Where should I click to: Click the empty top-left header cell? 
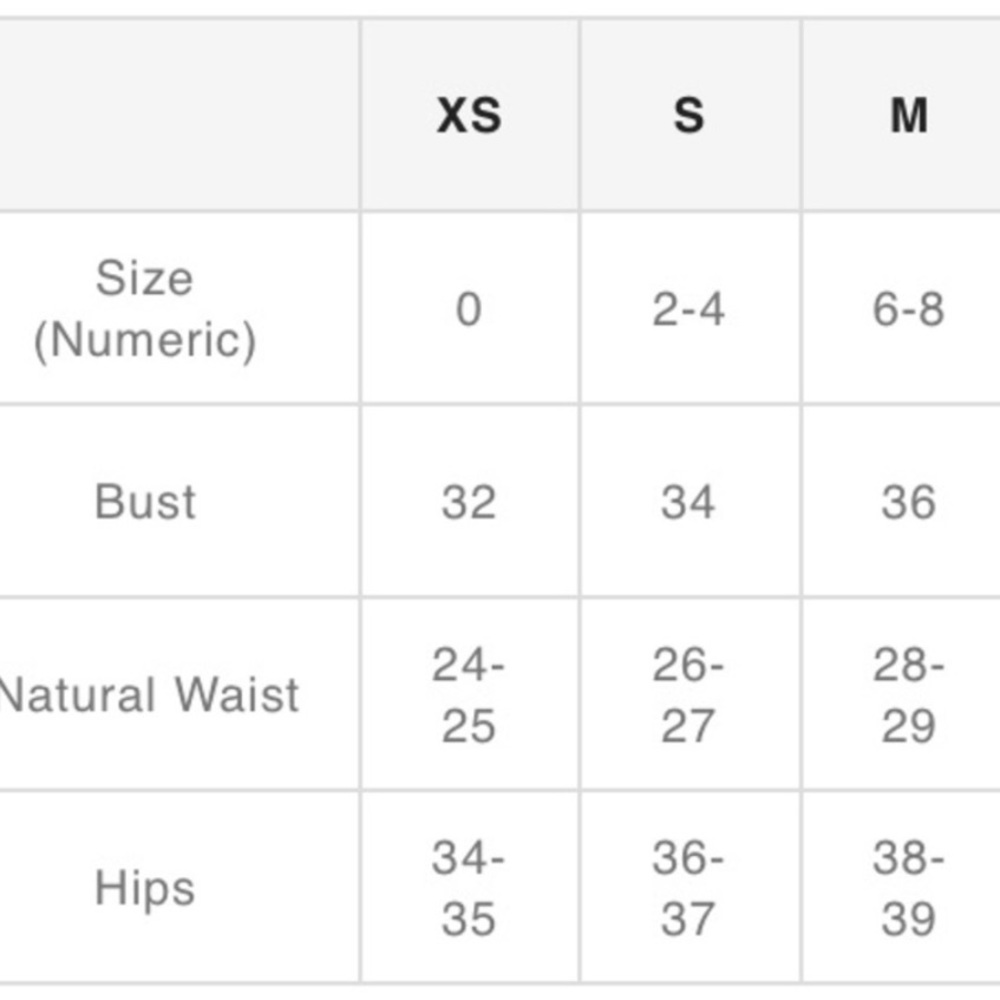[x=179, y=115]
